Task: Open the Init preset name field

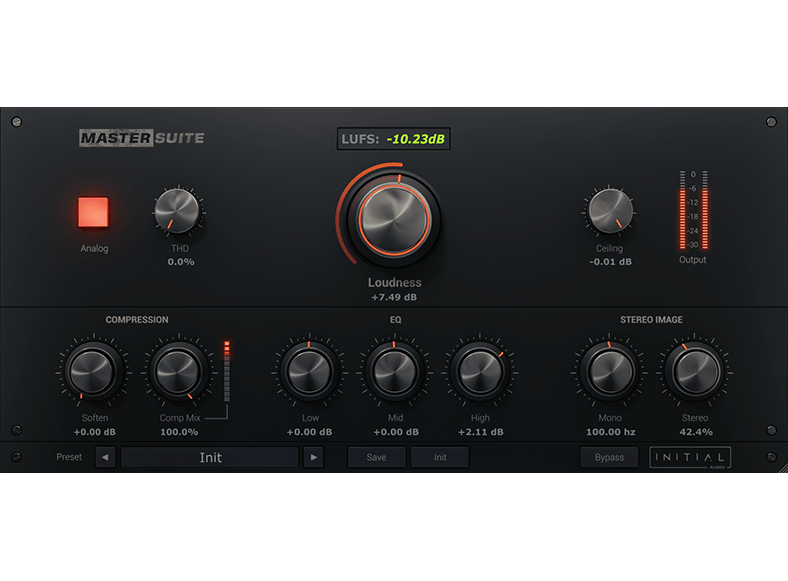Action: pos(210,457)
